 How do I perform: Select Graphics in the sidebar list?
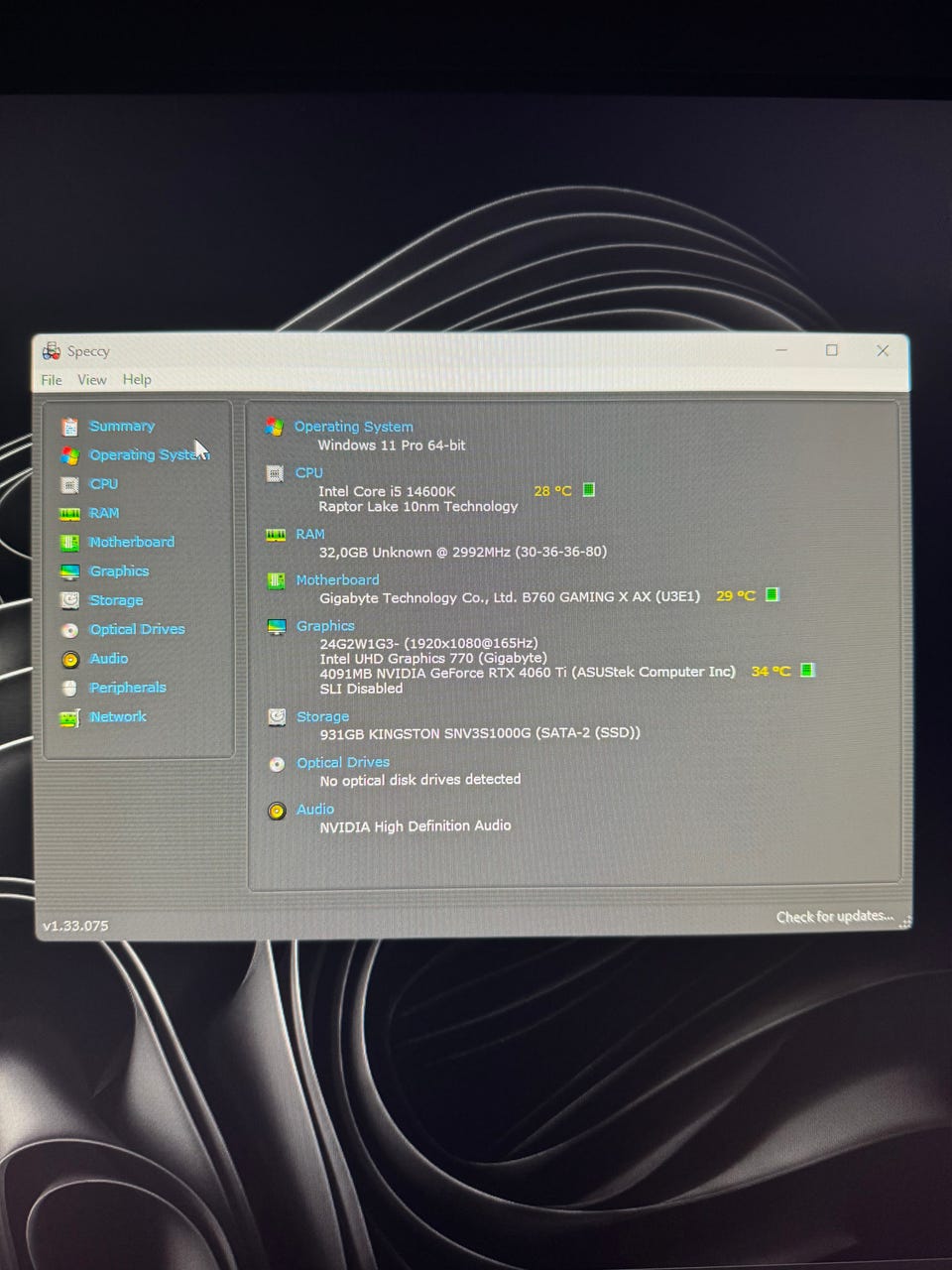[x=119, y=571]
